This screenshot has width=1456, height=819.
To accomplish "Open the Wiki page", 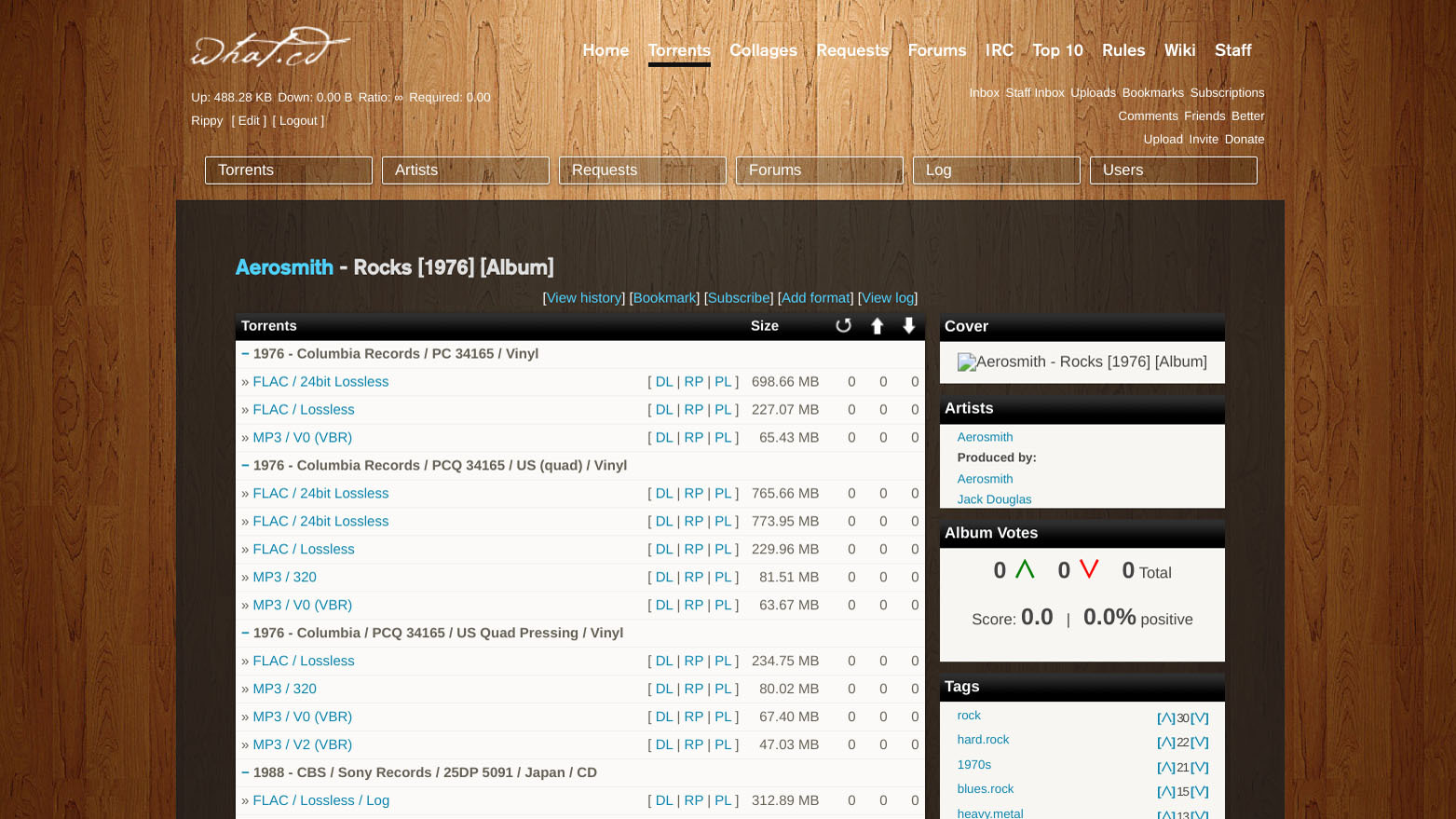I will 1179,50.
